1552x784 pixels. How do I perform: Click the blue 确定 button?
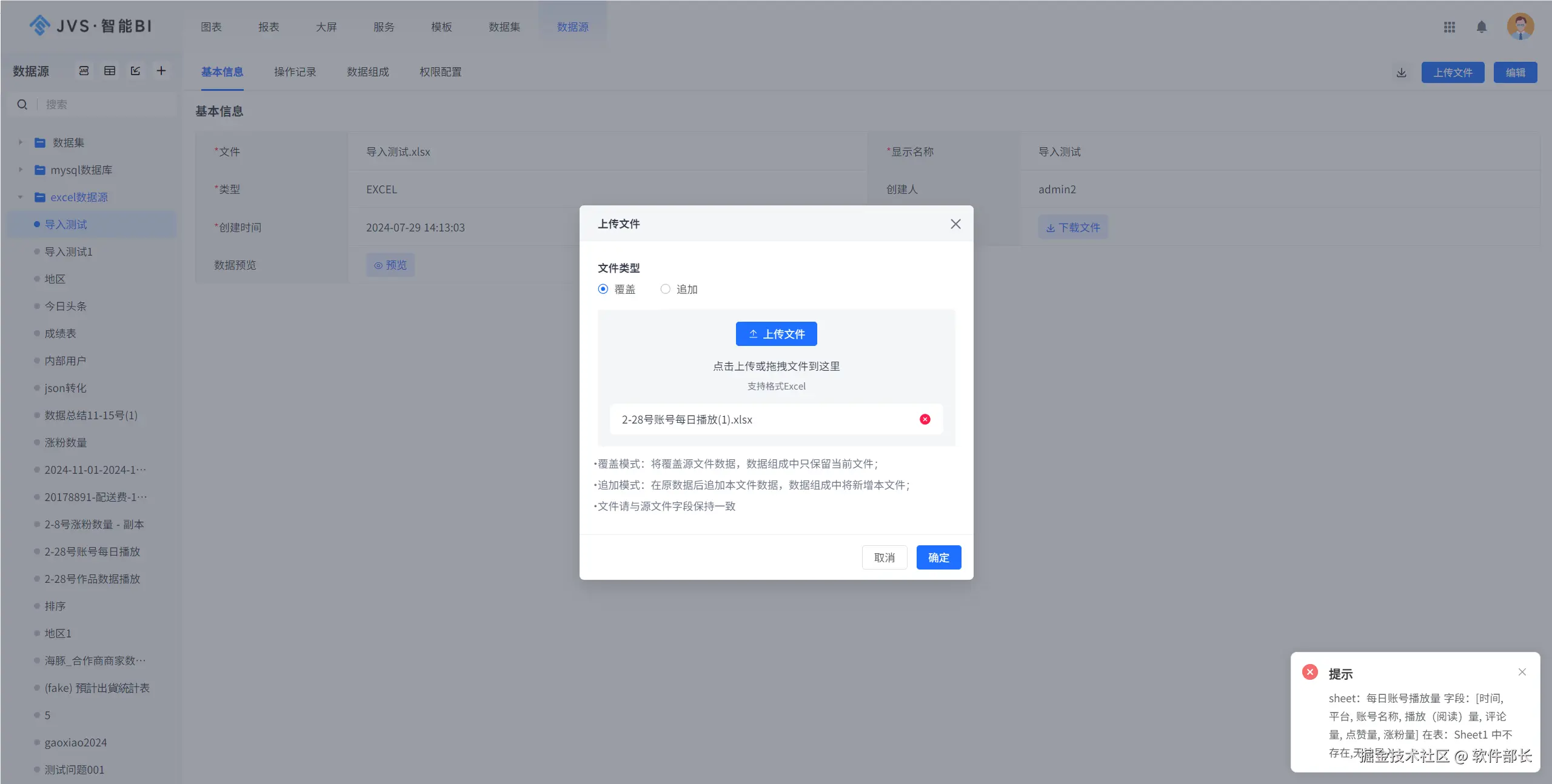pos(938,557)
